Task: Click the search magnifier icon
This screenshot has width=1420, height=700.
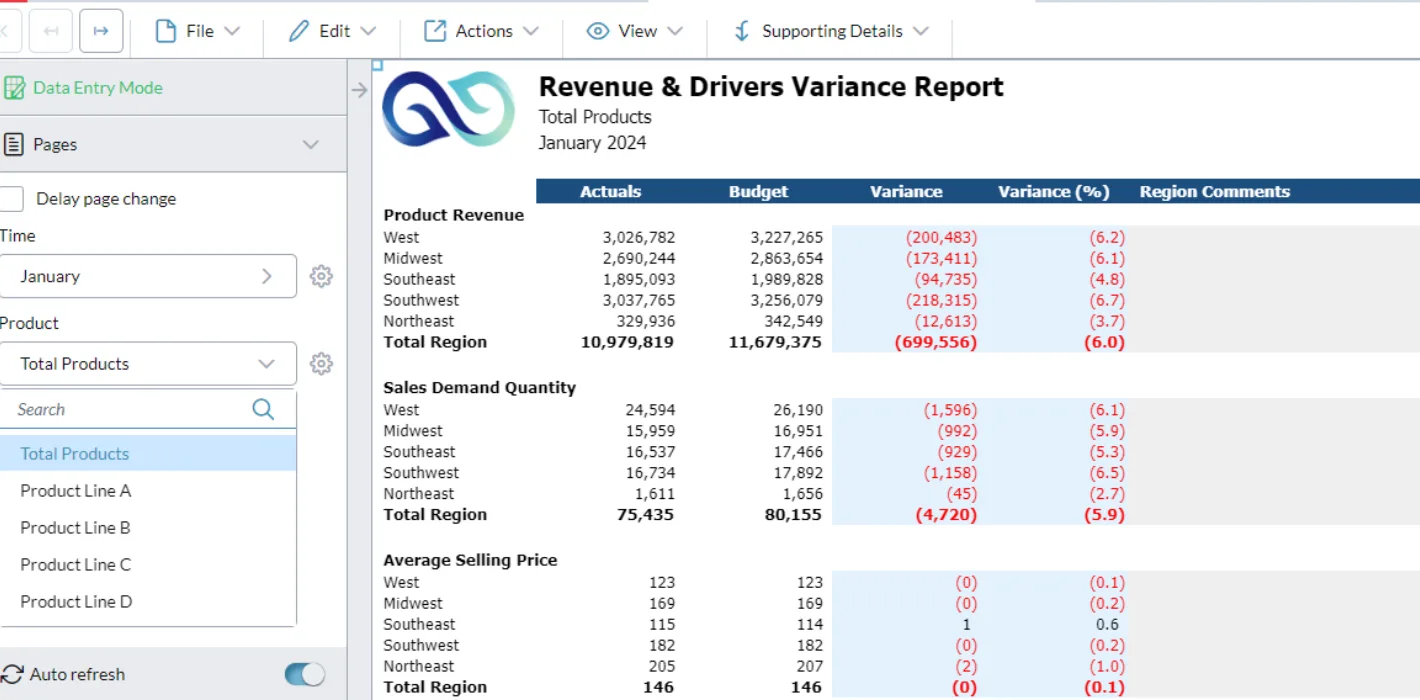Action: [263, 409]
